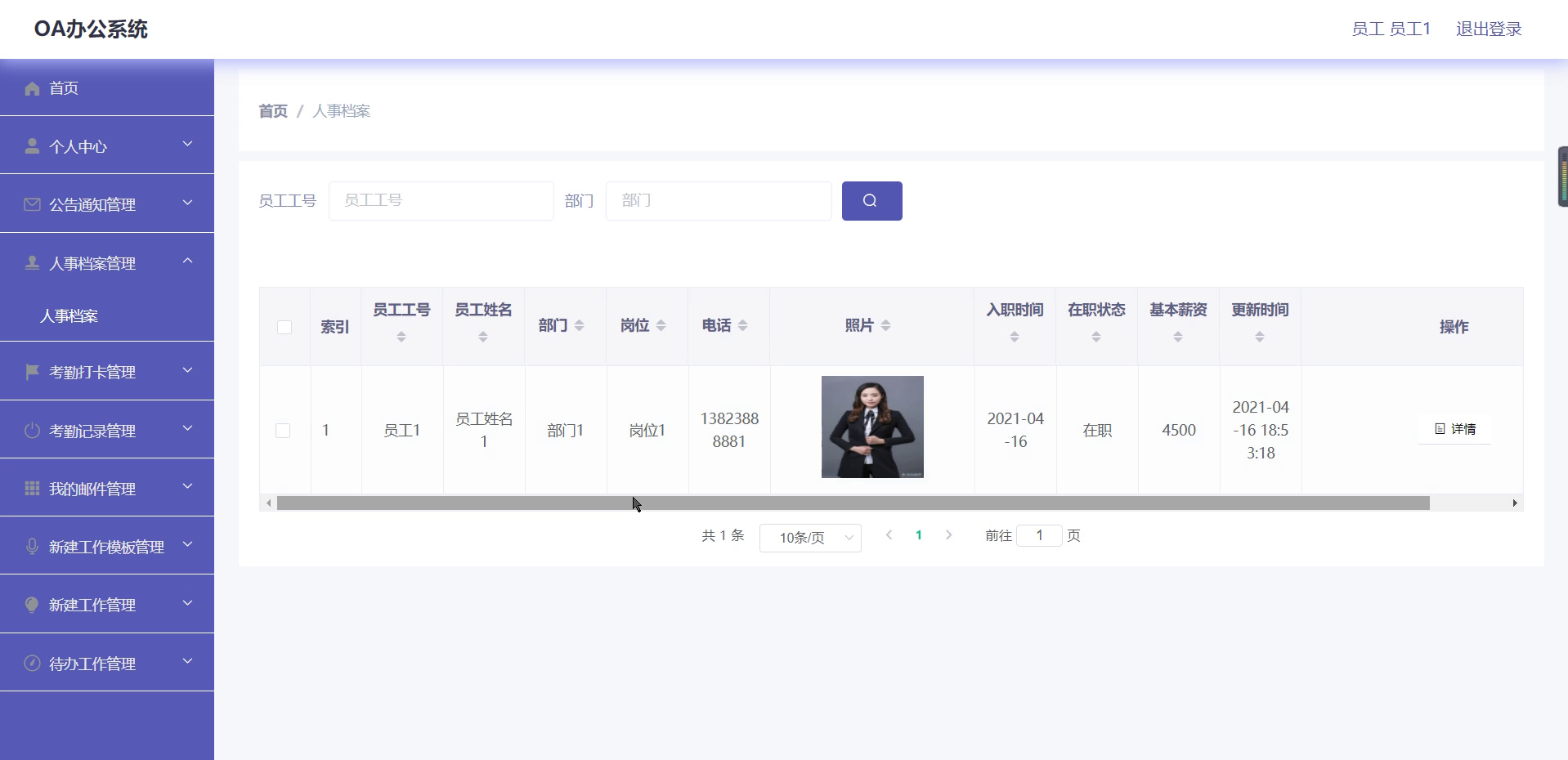
Task: Open the 个人中心 menu label
Action: point(78,146)
